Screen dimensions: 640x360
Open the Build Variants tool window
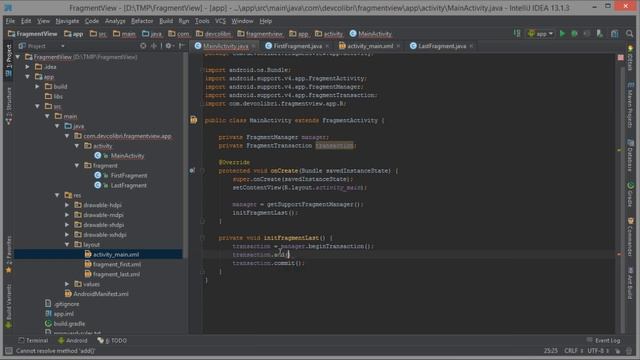click(9, 306)
